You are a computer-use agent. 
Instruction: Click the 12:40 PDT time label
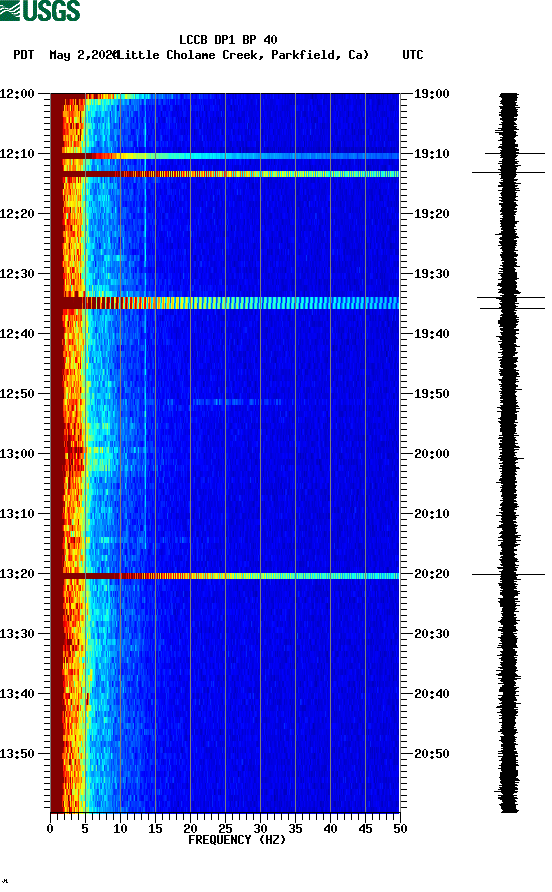tap(17, 333)
